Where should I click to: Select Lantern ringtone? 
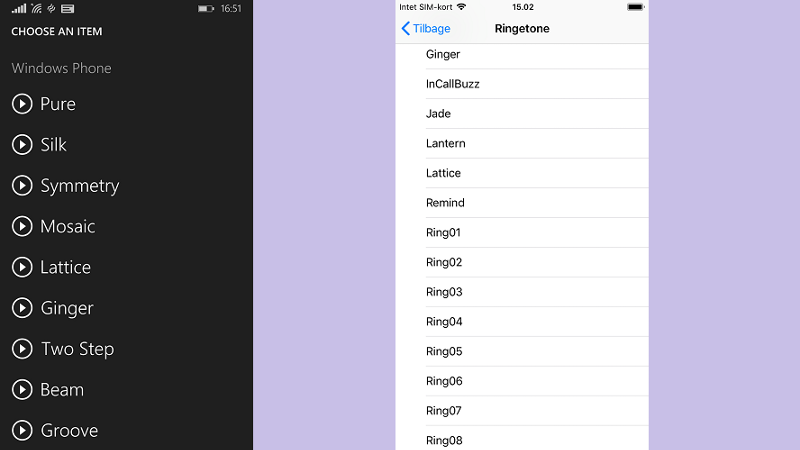click(522, 143)
